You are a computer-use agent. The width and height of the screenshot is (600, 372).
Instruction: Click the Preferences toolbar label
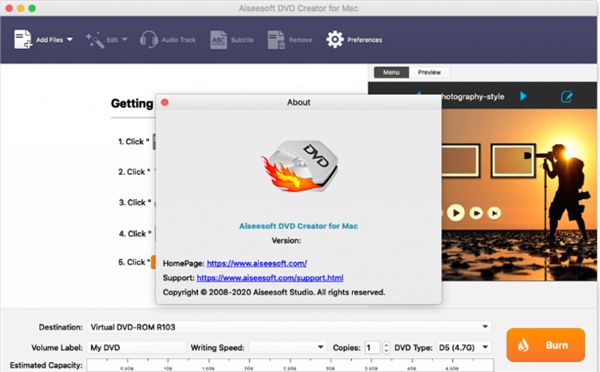click(365, 40)
